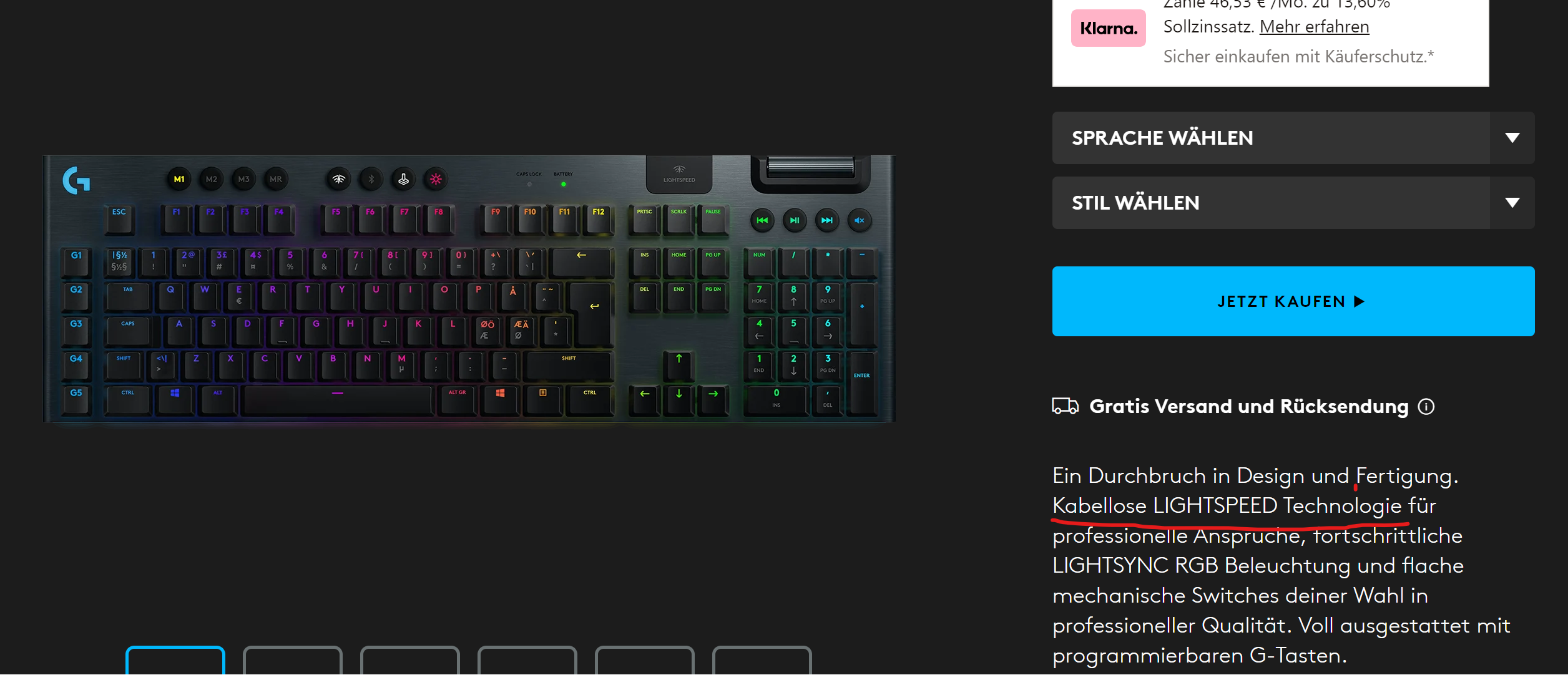Viewport: 1568px width, 675px height.
Task: Click the arrow beside SPRACHE WÄHLEN
Action: tap(1512, 138)
